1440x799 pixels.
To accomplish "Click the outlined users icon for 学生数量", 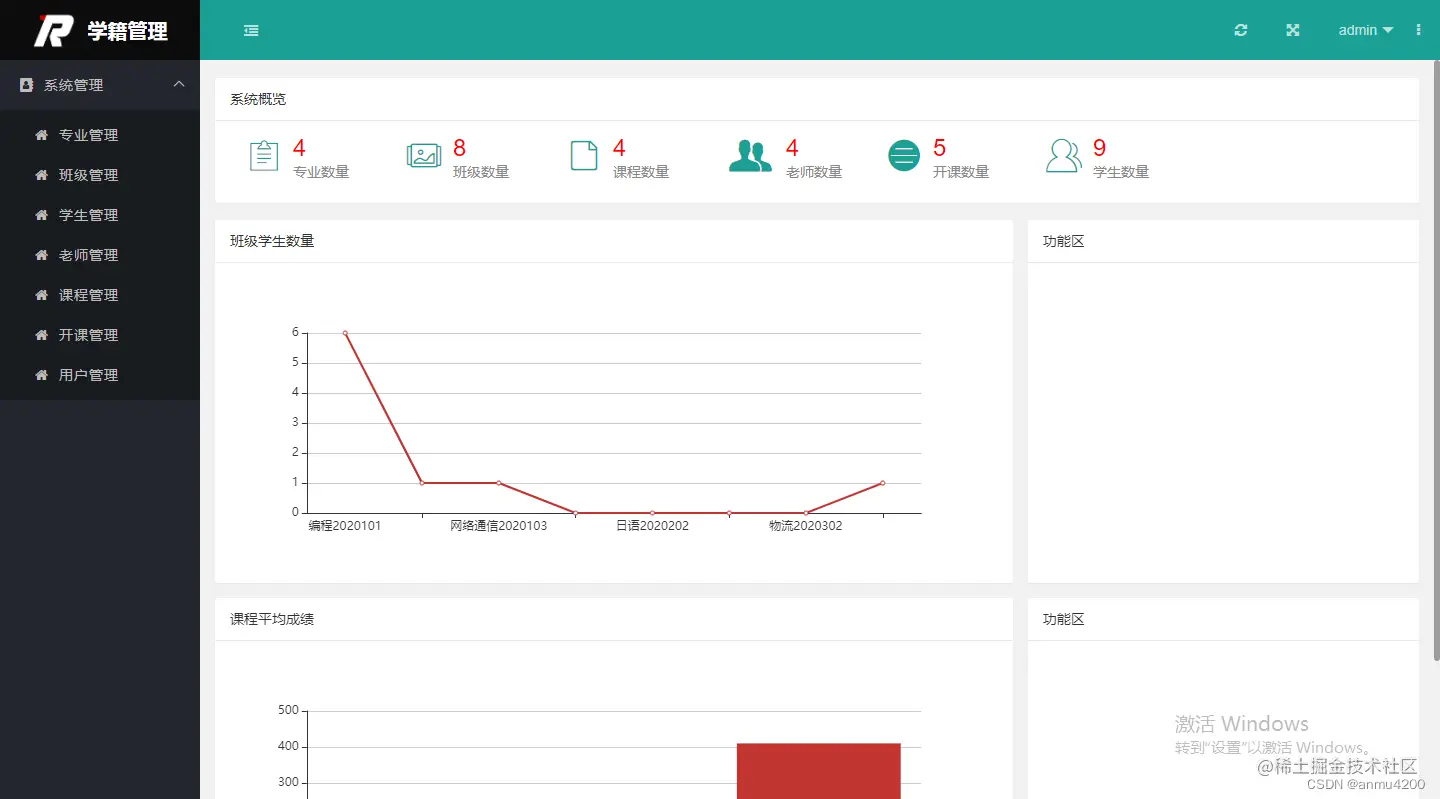I will coord(1064,156).
